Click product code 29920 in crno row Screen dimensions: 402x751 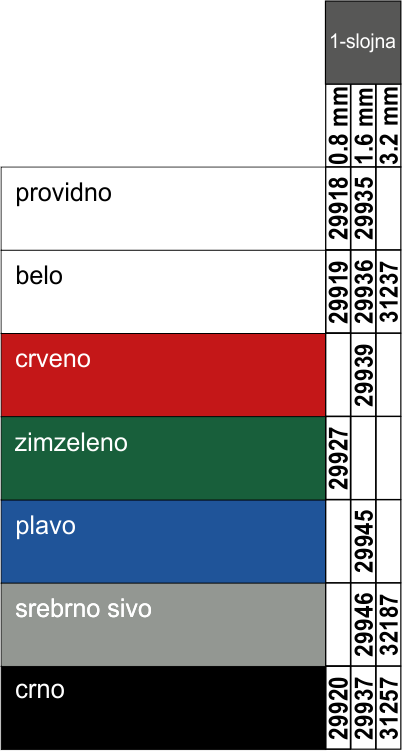pyautogui.click(x=338, y=707)
